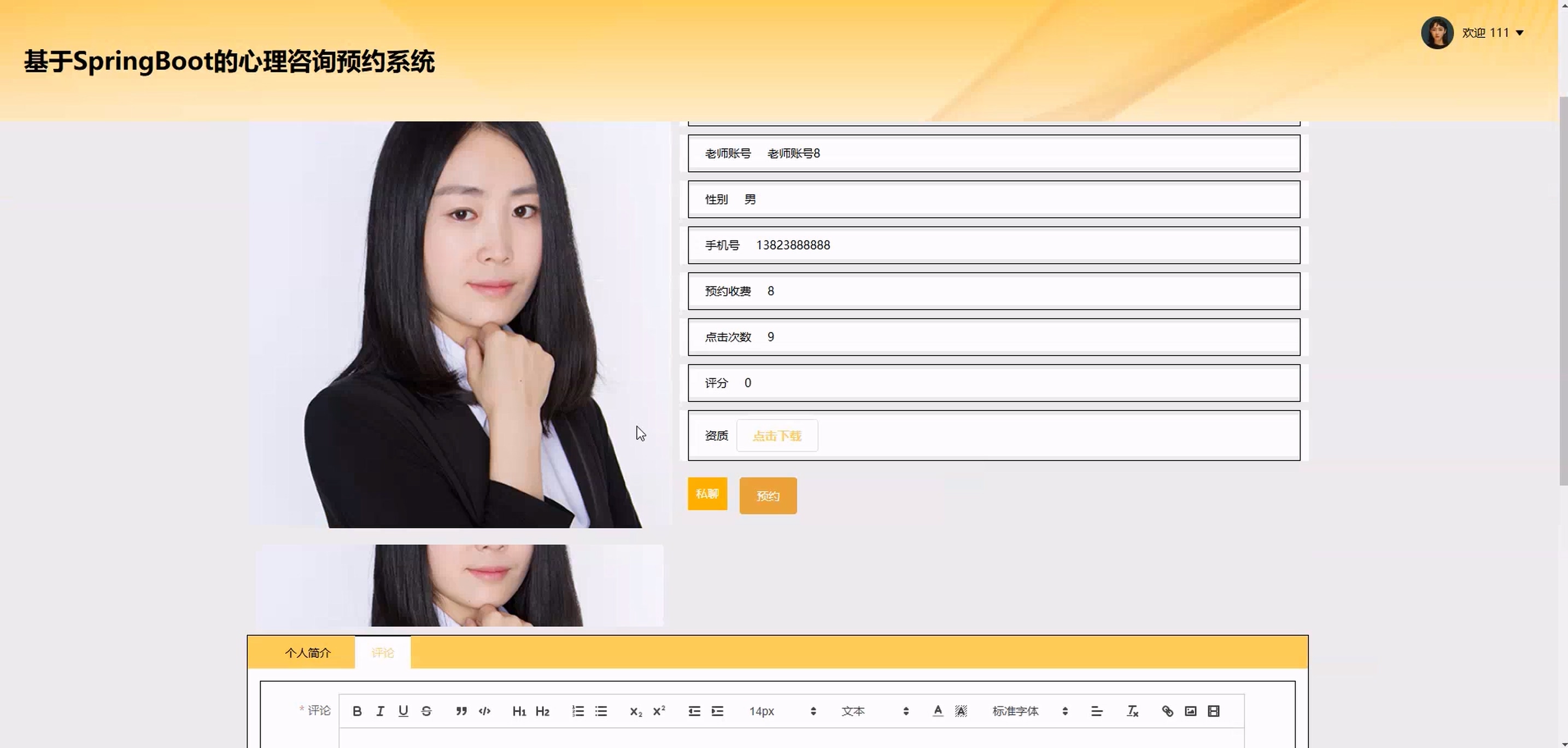Open the text color picker
This screenshot has height=748, width=1568.
click(938, 711)
